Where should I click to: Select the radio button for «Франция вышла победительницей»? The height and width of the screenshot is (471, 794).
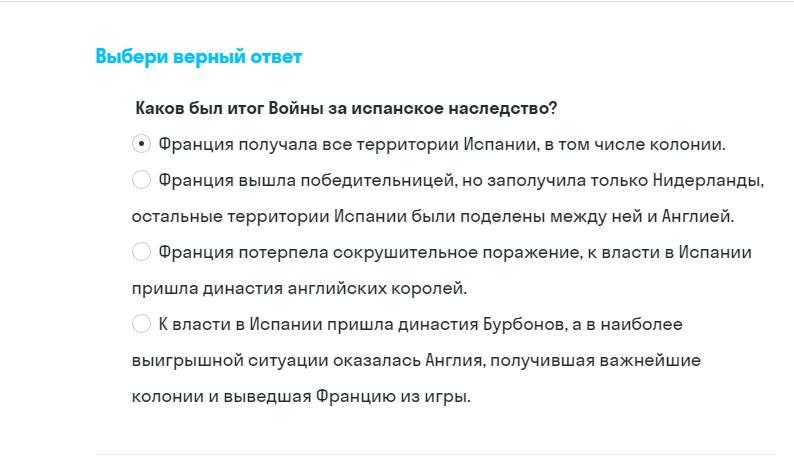tap(141, 180)
